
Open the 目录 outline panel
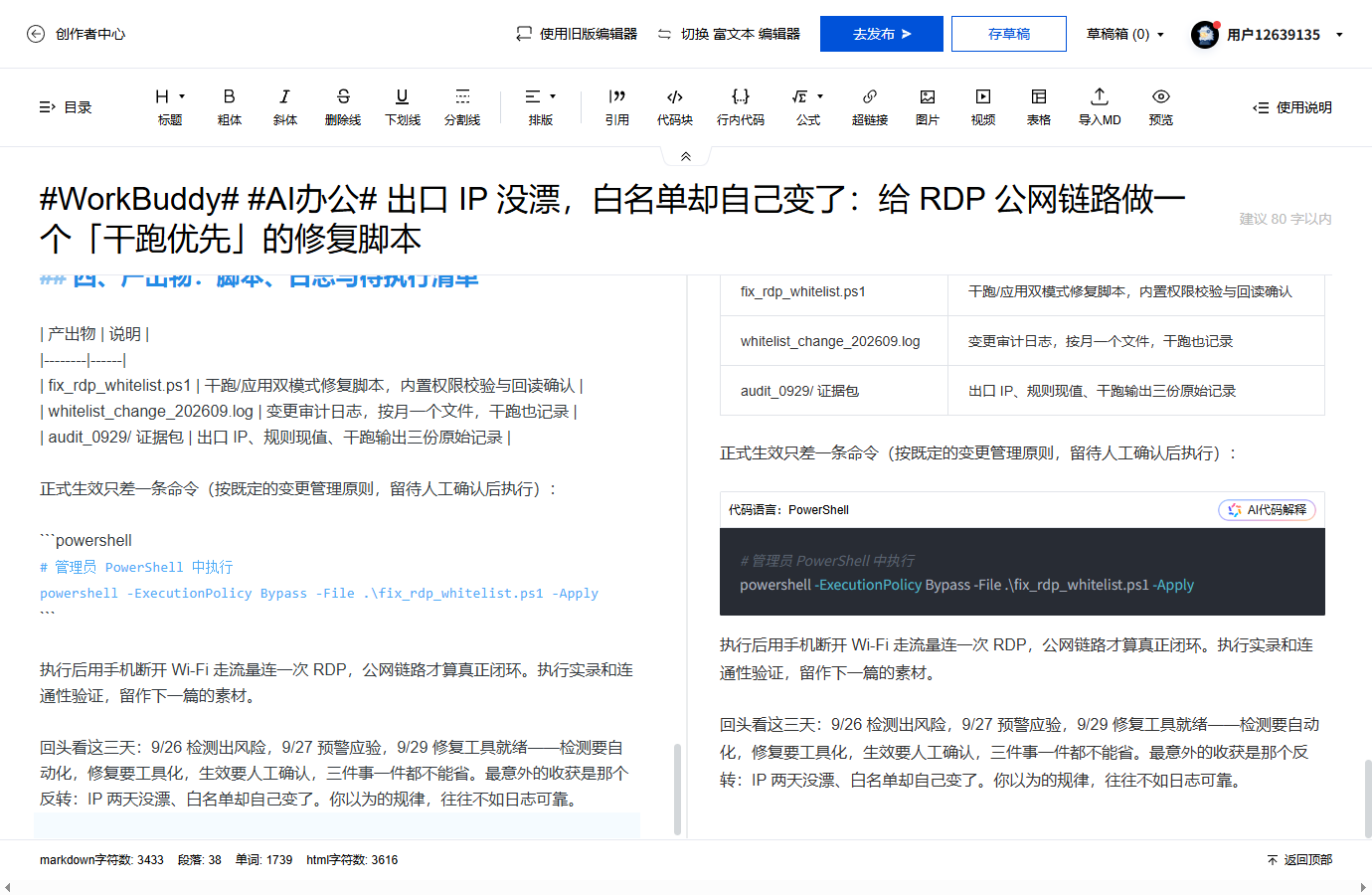[x=66, y=107]
